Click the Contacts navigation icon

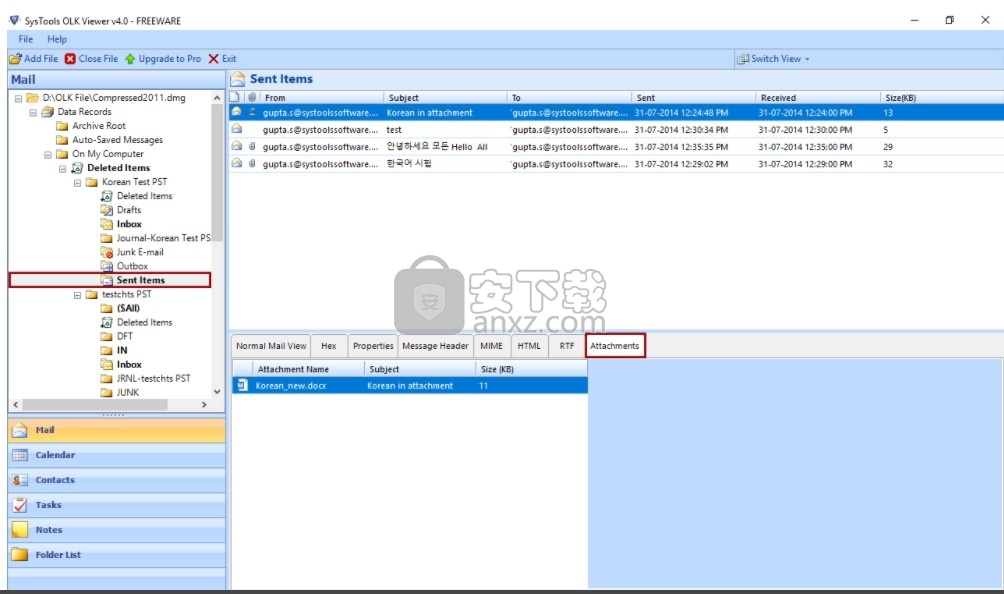(x=20, y=480)
